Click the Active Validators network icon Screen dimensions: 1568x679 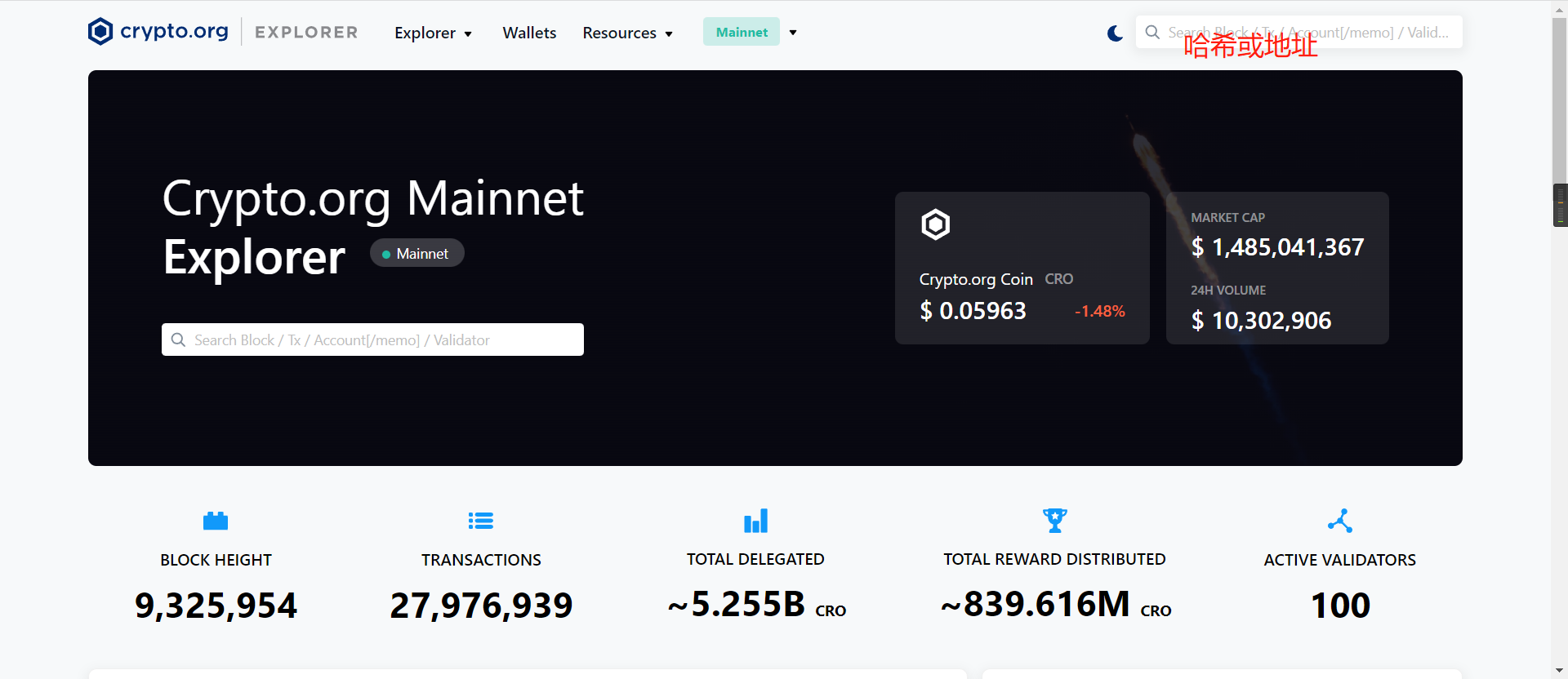[x=1339, y=521]
